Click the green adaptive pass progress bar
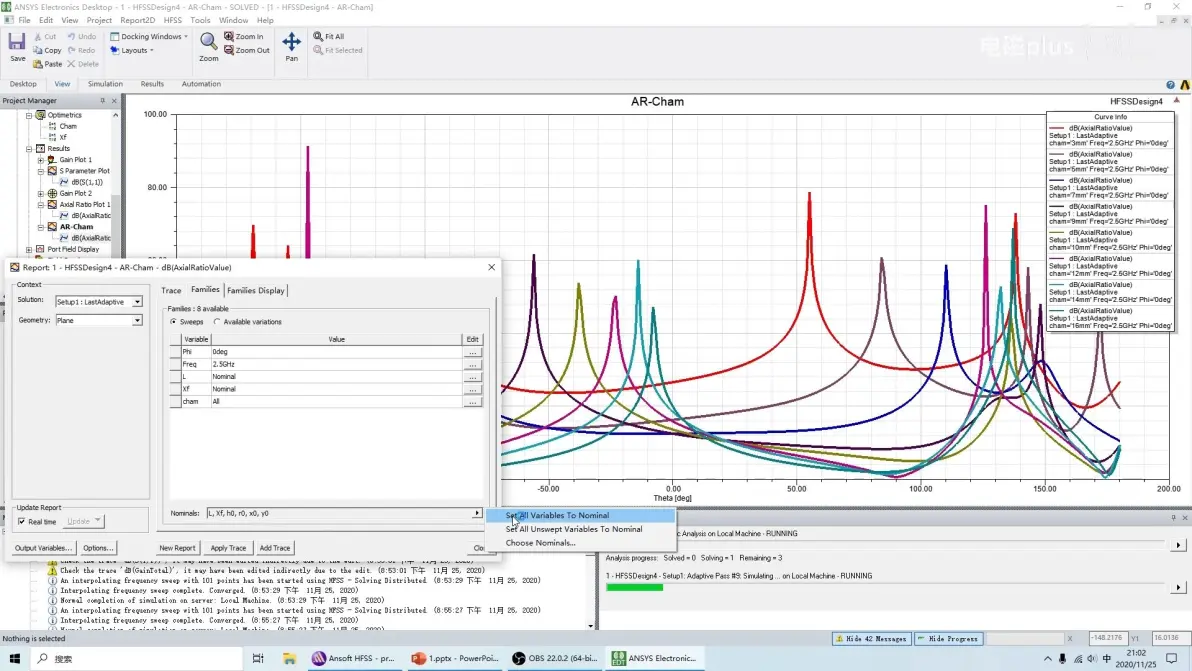Screen dimensions: 1192x671 [x=635, y=587]
